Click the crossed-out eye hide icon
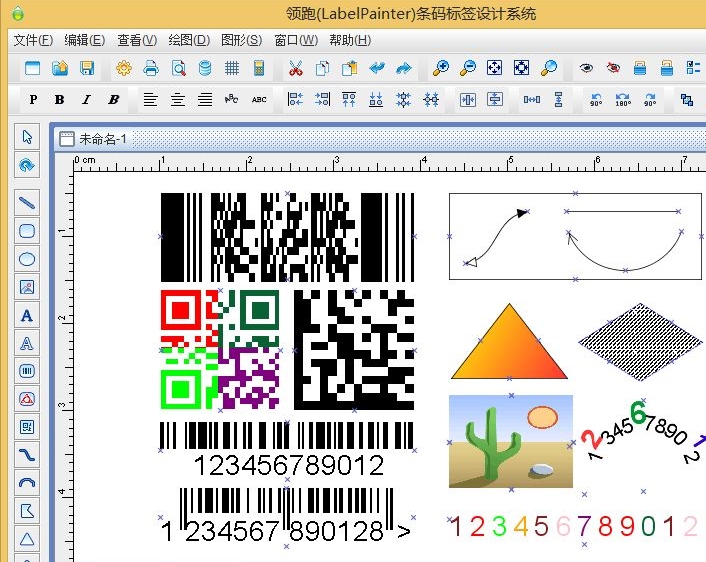This screenshot has width=706, height=562. [613, 68]
